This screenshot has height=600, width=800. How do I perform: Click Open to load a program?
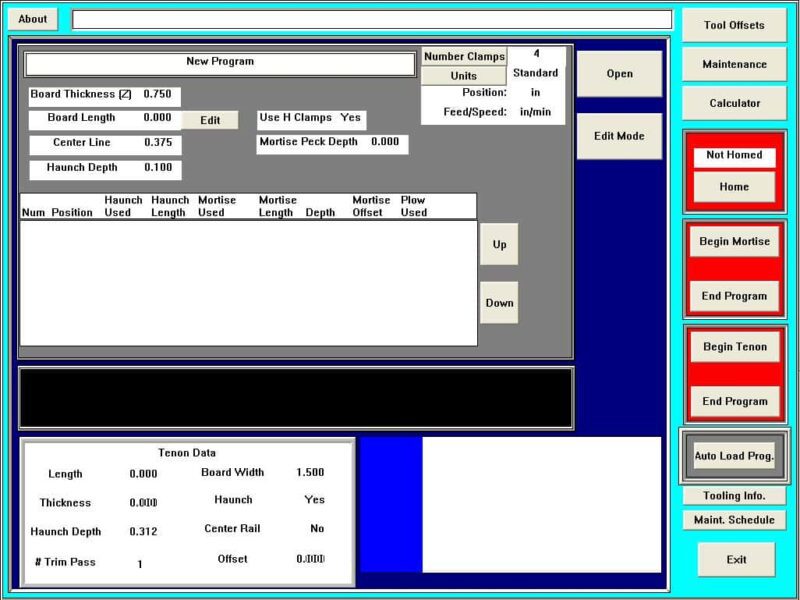pyautogui.click(x=619, y=74)
